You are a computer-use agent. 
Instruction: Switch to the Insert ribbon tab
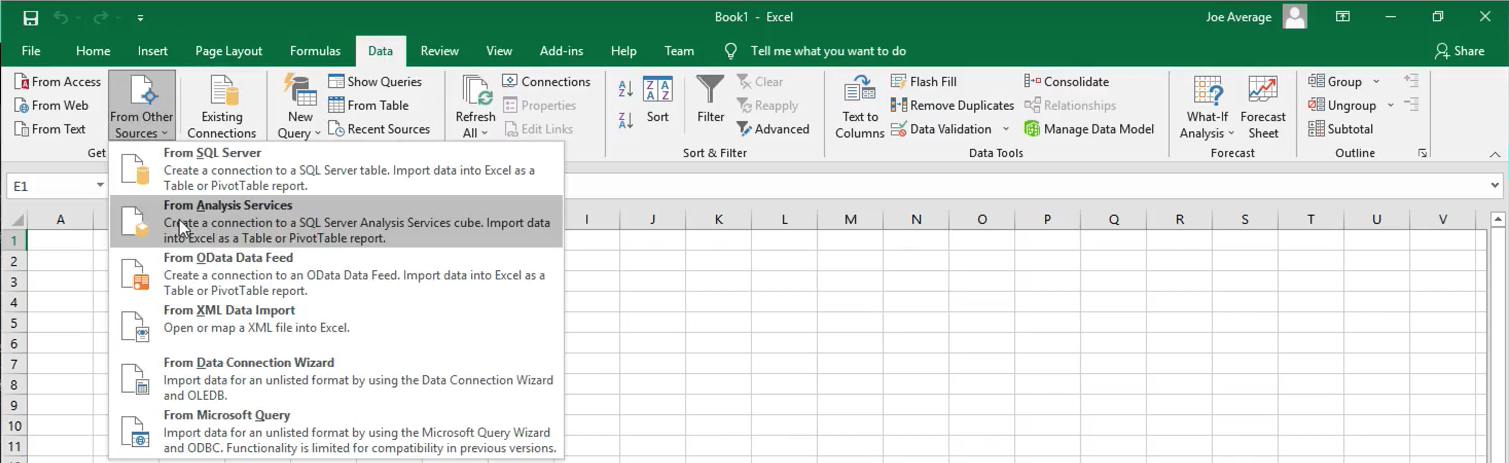tap(153, 51)
